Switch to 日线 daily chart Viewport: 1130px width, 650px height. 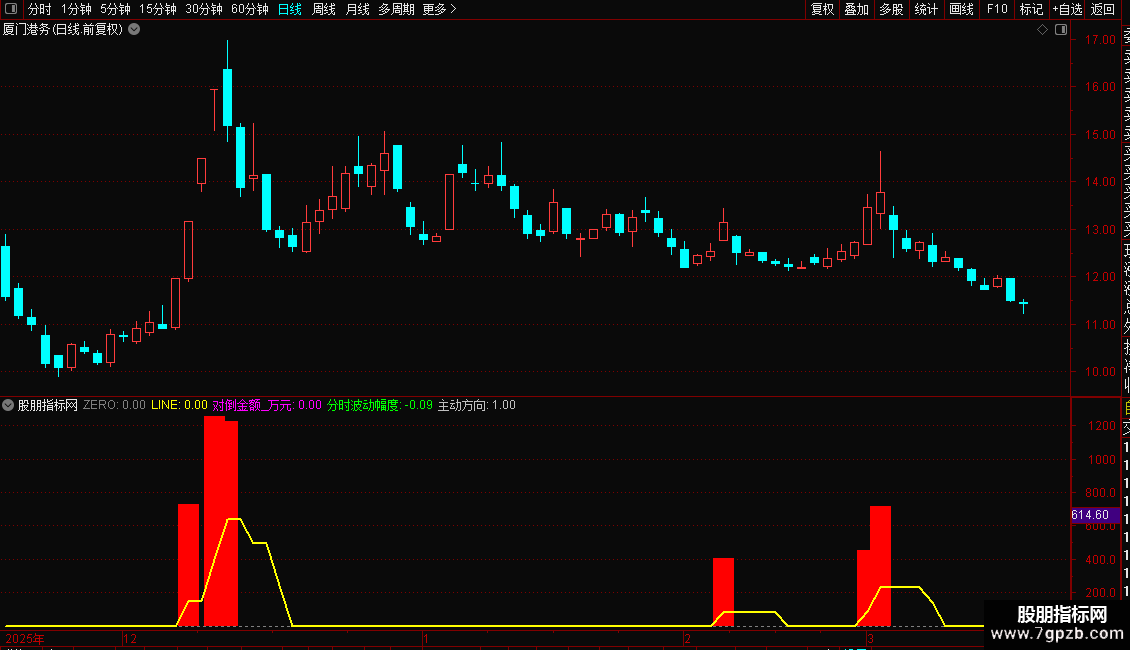pos(290,9)
